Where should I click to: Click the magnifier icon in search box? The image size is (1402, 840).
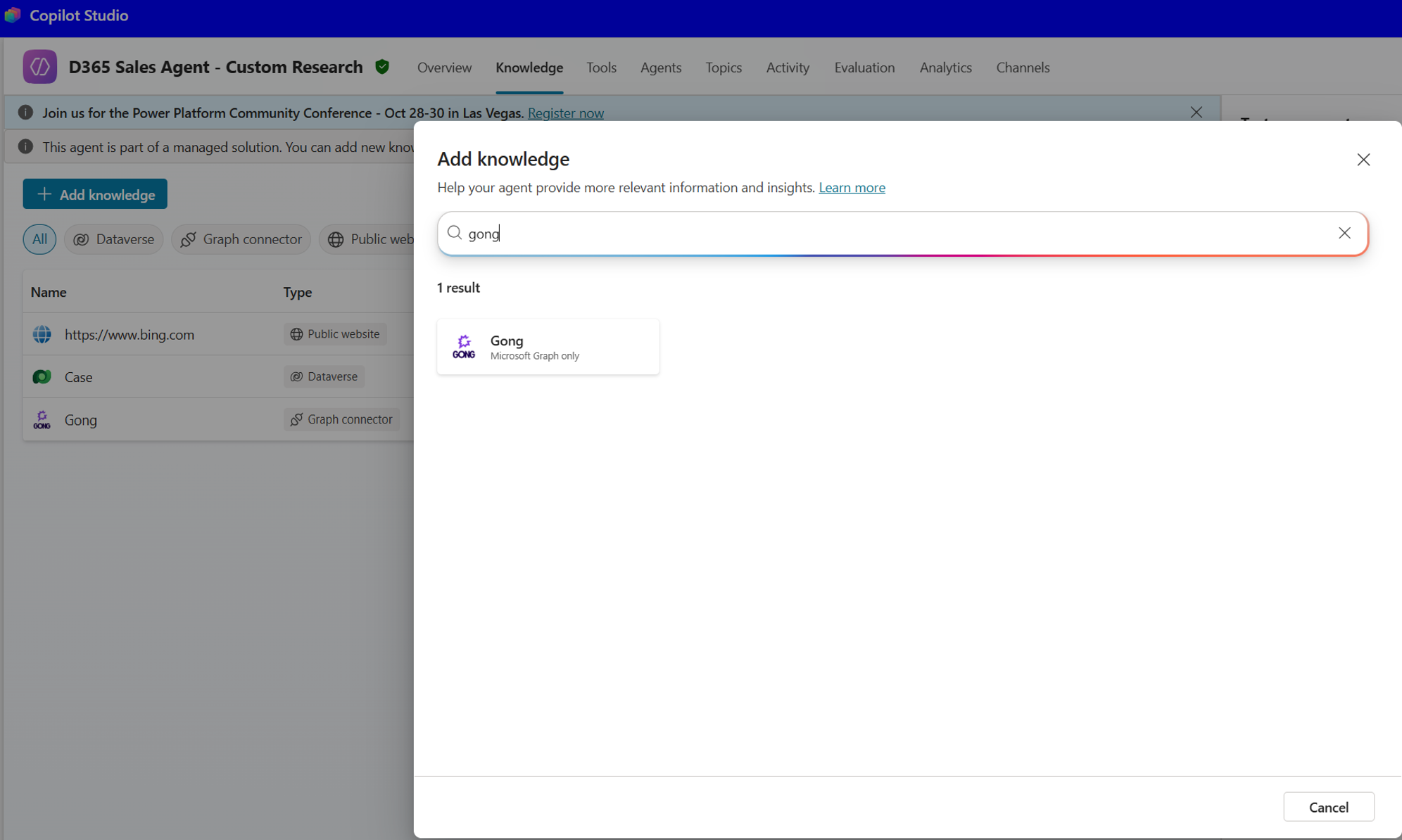(455, 233)
